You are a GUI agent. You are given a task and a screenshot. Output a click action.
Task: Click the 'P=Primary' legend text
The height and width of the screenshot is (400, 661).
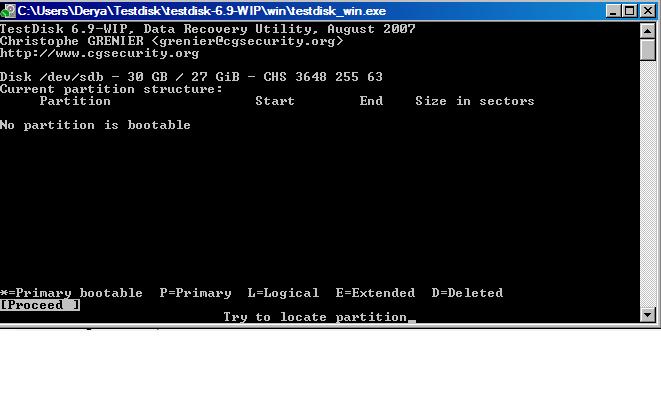tap(196, 293)
